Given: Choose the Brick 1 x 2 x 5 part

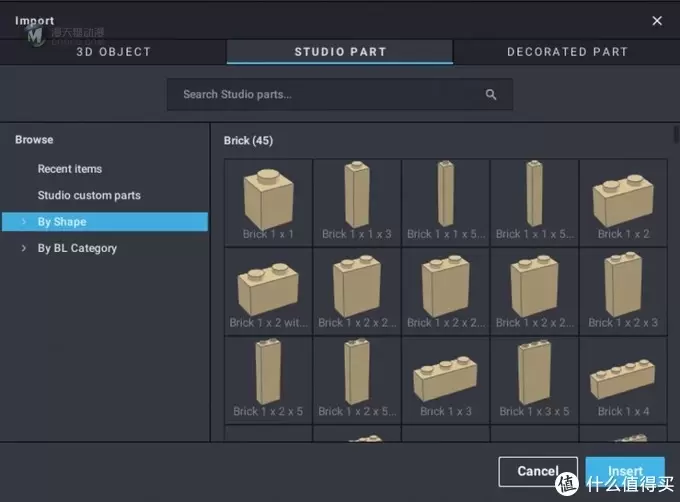Looking at the screenshot, I should pyautogui.click(x=268, y=380).
